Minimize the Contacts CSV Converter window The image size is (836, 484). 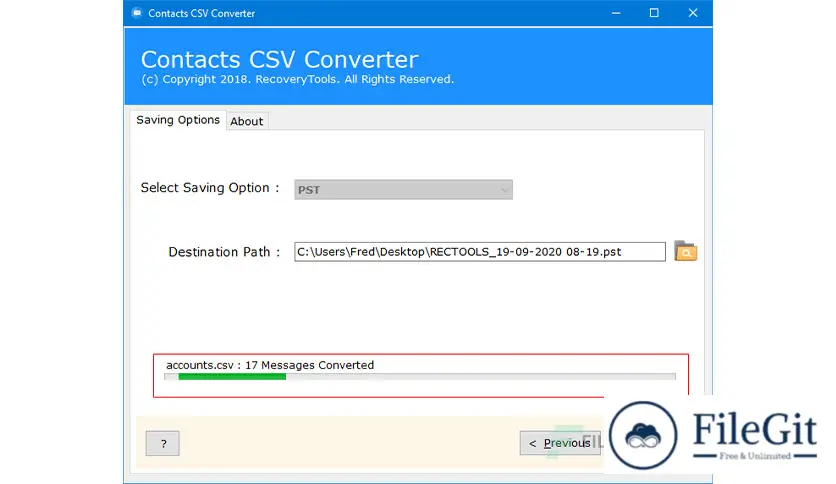point(616,13)
